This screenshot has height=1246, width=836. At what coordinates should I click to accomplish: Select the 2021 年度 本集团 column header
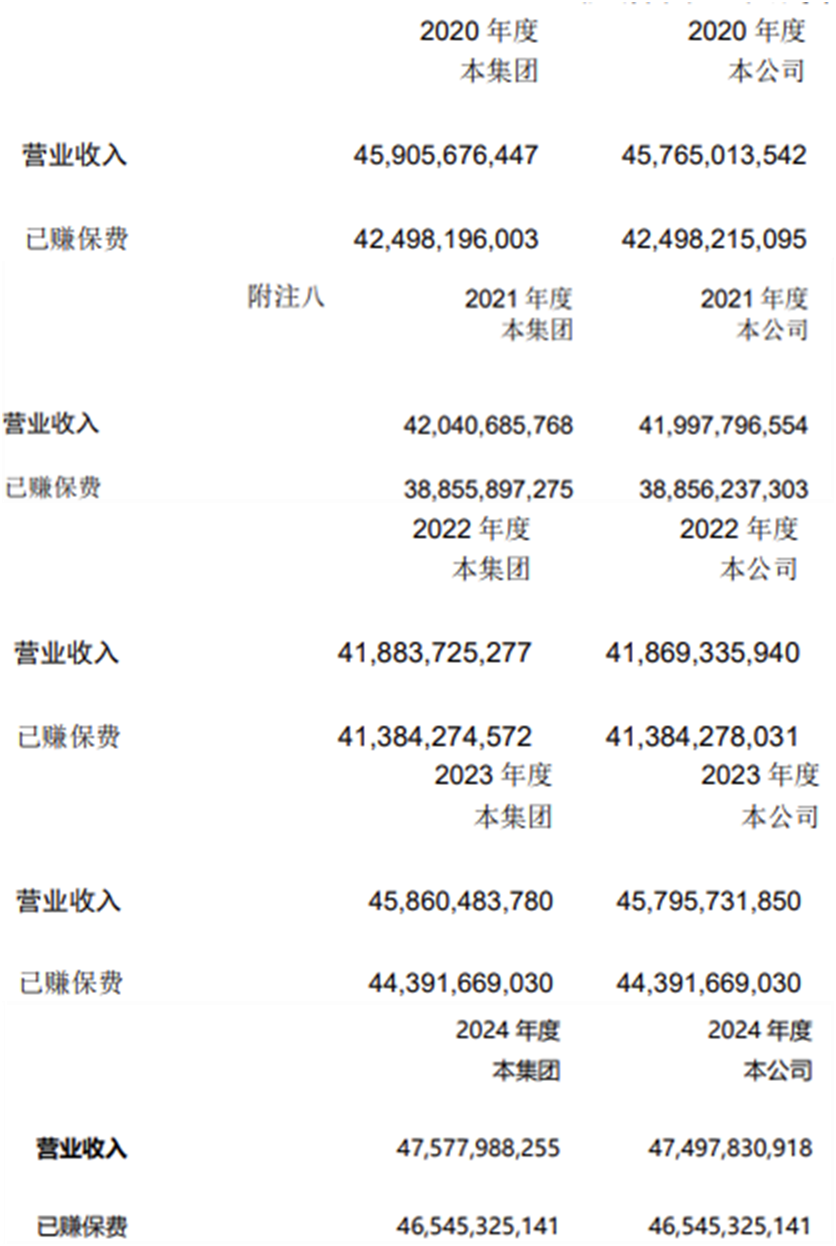click(x=519, y=313)
